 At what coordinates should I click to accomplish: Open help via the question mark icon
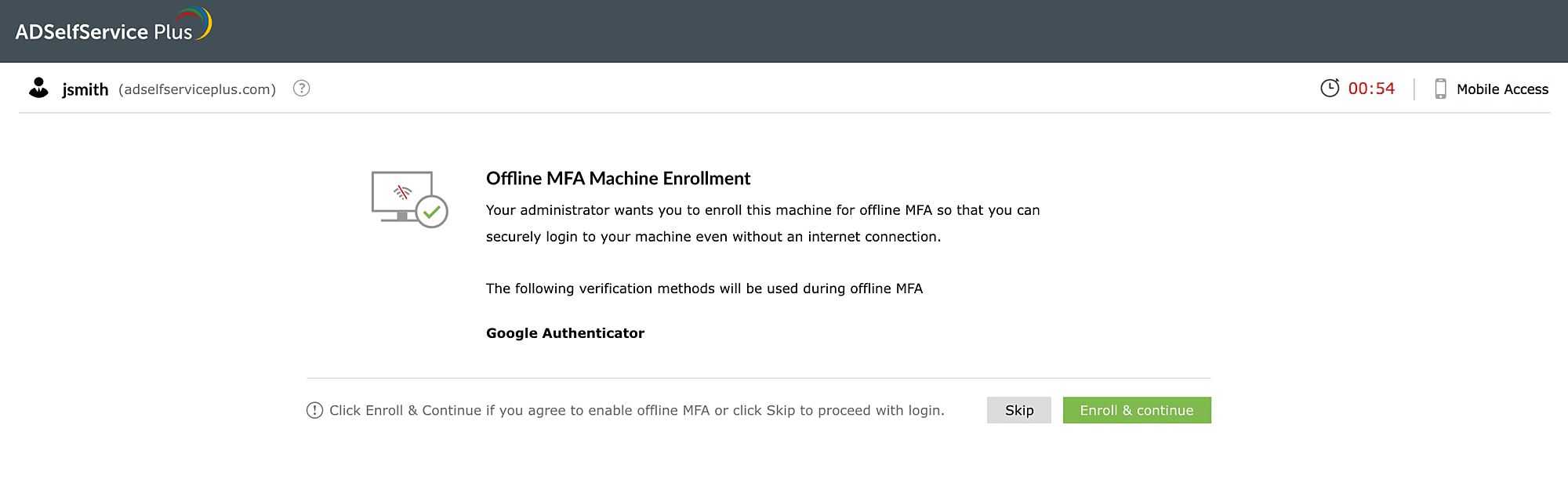[302, 89]
